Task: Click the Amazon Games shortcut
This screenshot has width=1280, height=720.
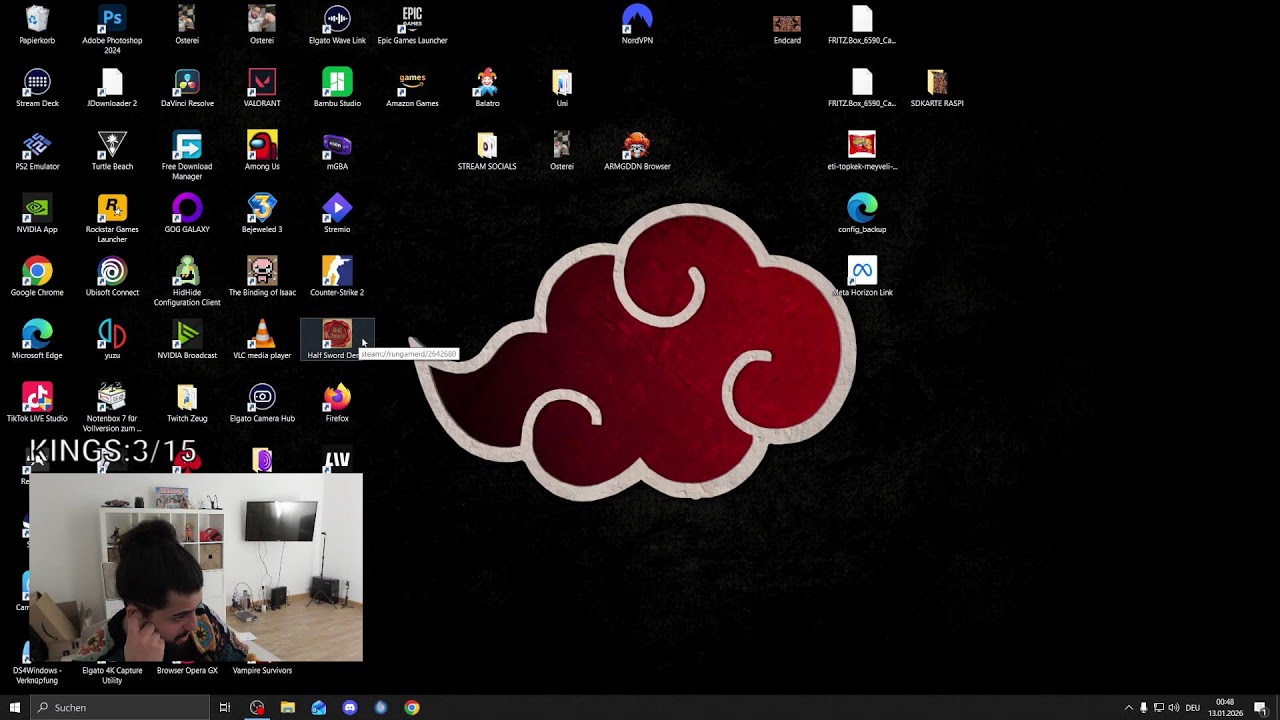Action: click(x=412, y=89)
